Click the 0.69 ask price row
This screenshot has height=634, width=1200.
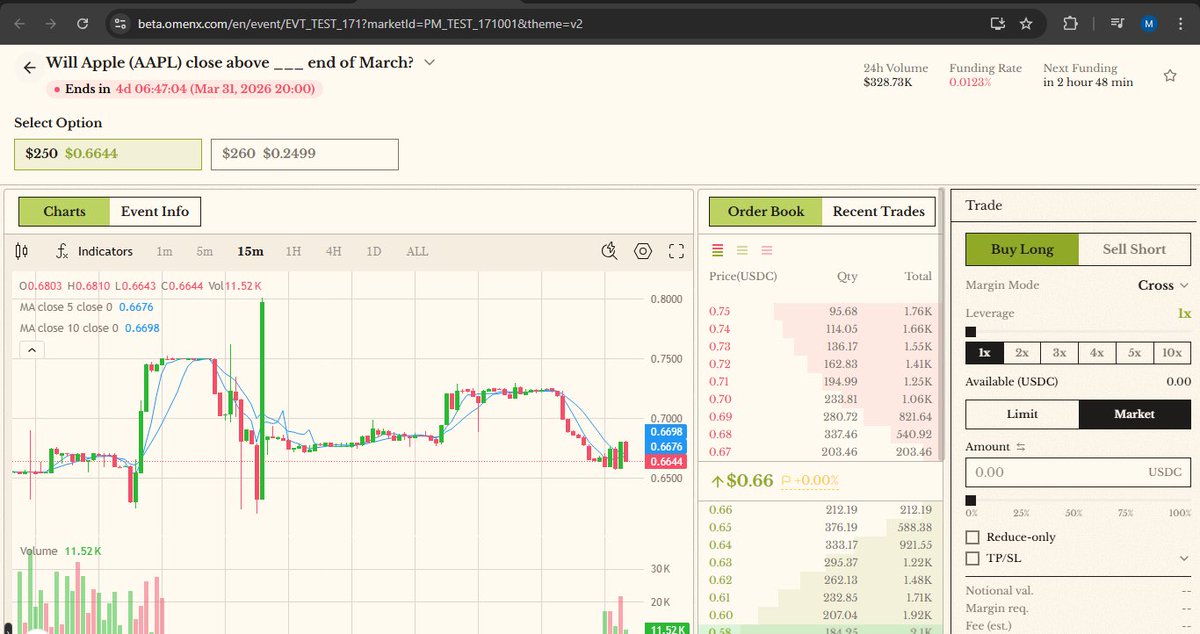coord(820,416)
